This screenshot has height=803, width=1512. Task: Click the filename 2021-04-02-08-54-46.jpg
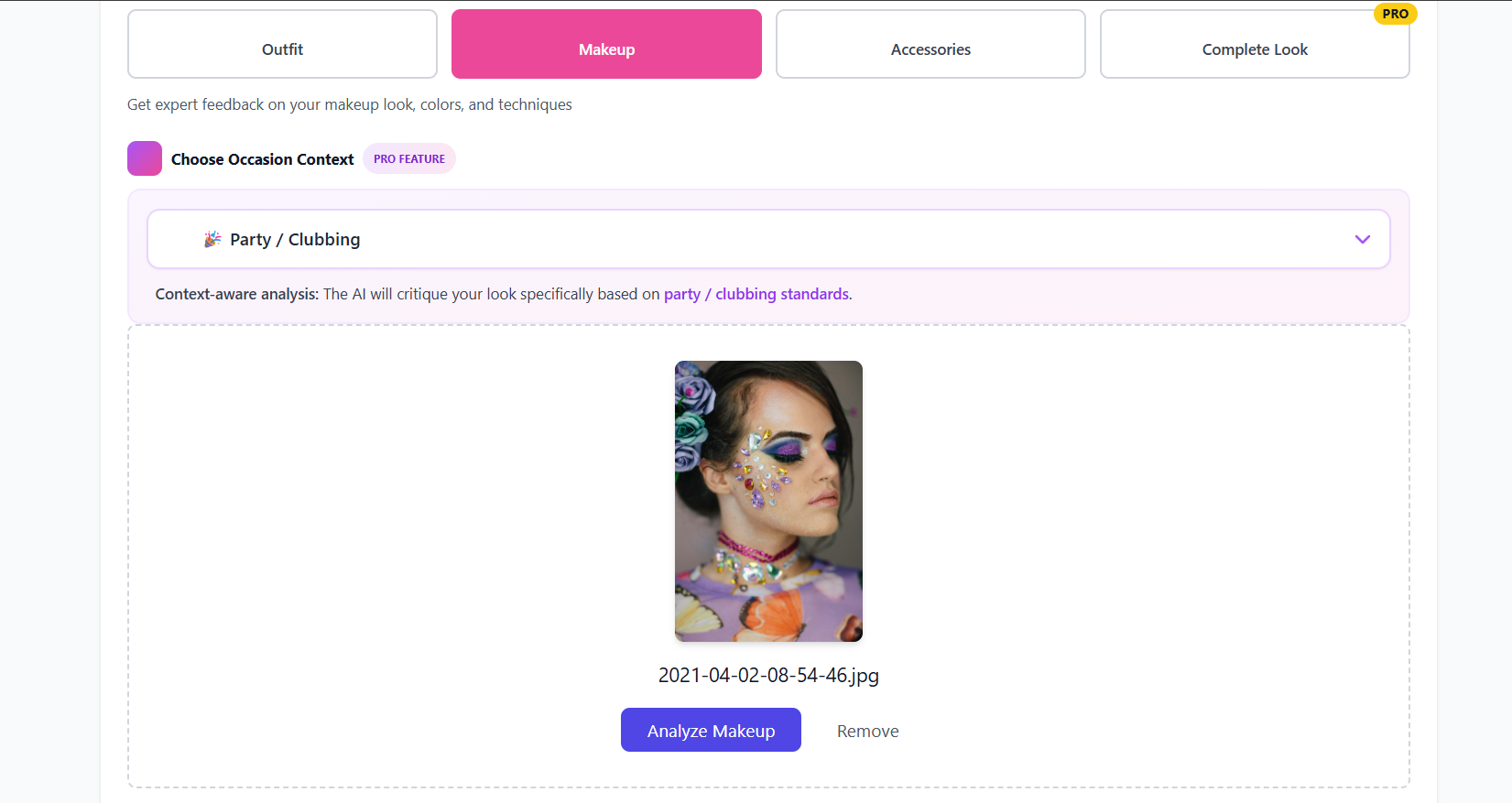[x=767, y=675]
